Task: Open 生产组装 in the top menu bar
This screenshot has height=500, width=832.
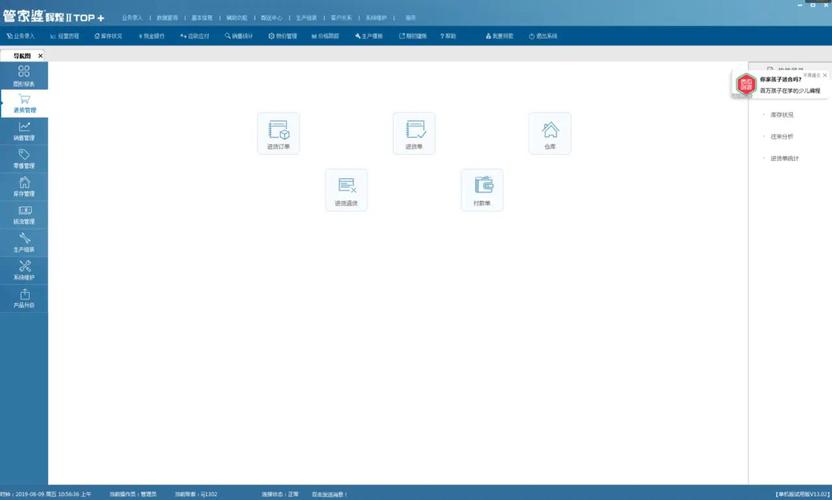Action: point(306,18)
